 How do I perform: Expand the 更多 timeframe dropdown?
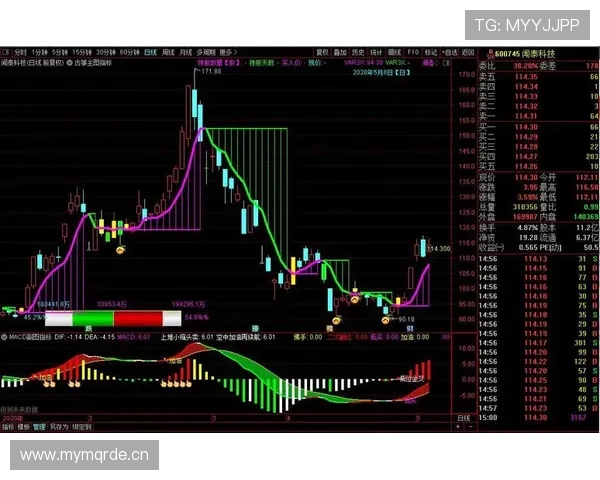(x=227, y=52)
